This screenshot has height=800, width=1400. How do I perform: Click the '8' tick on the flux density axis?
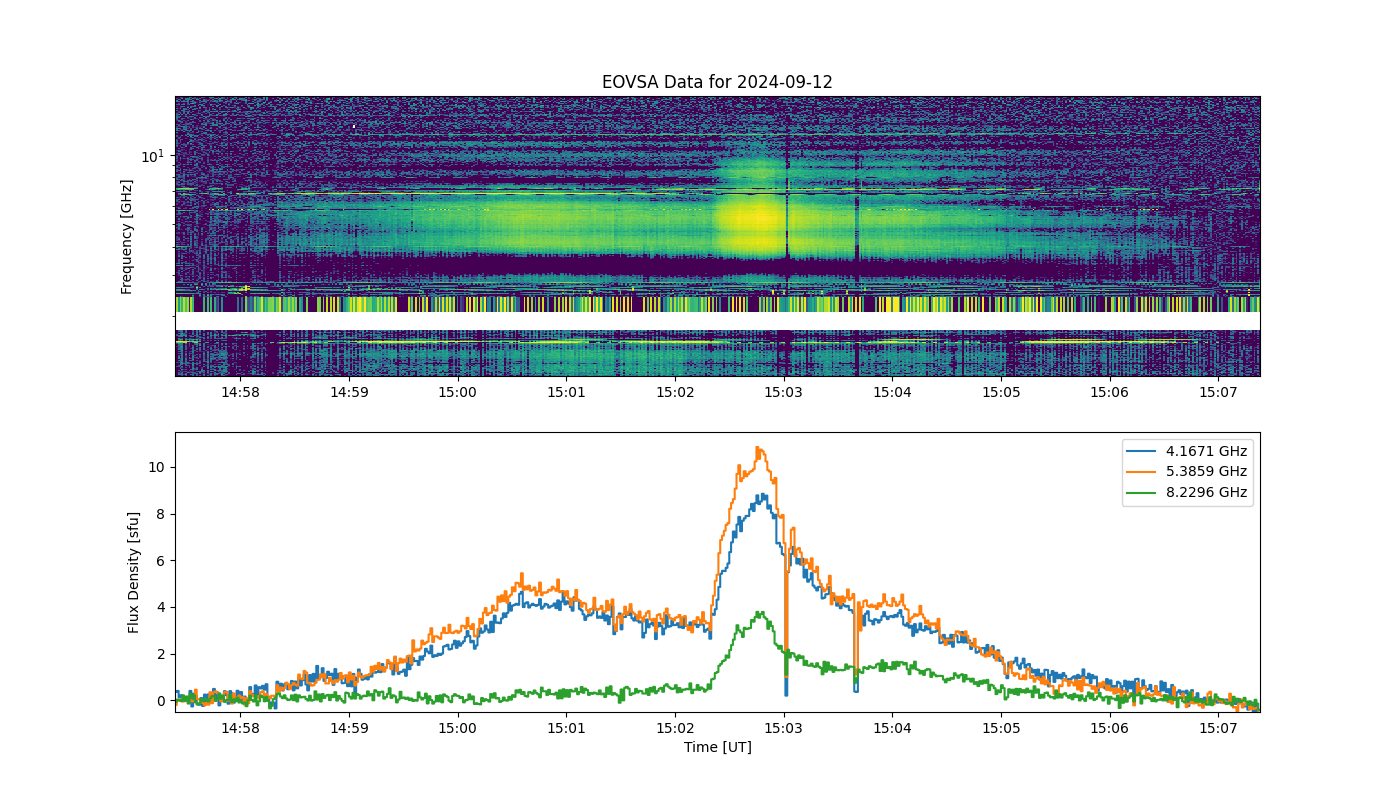click(162, 514)
